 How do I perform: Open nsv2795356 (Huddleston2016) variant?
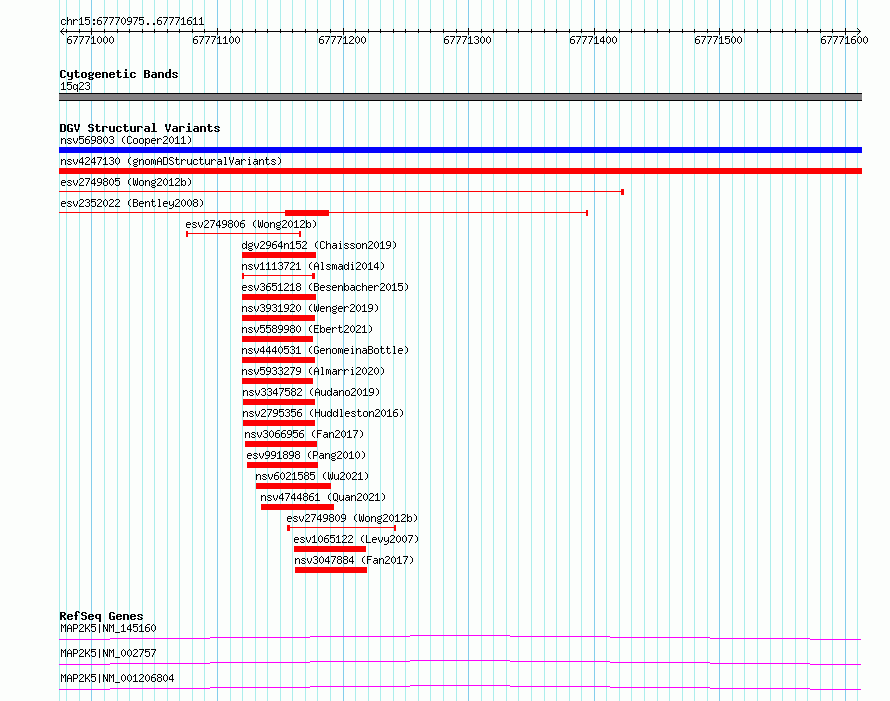click(323, 413)
